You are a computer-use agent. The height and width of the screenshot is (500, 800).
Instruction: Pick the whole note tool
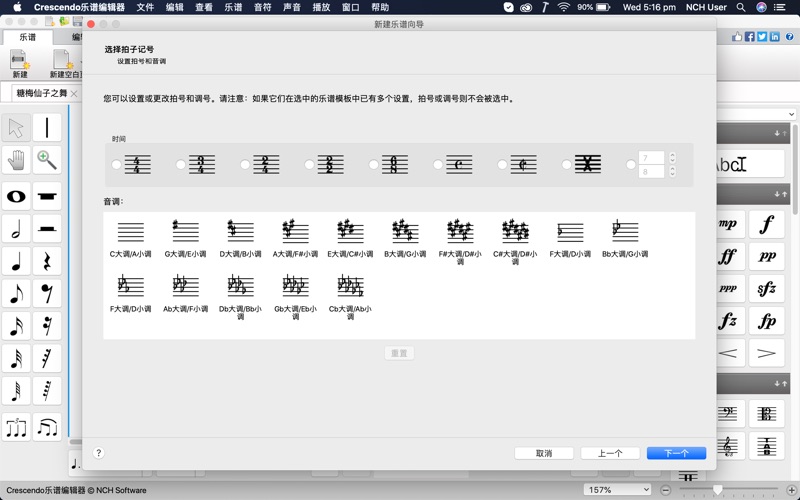coord(16,197)
